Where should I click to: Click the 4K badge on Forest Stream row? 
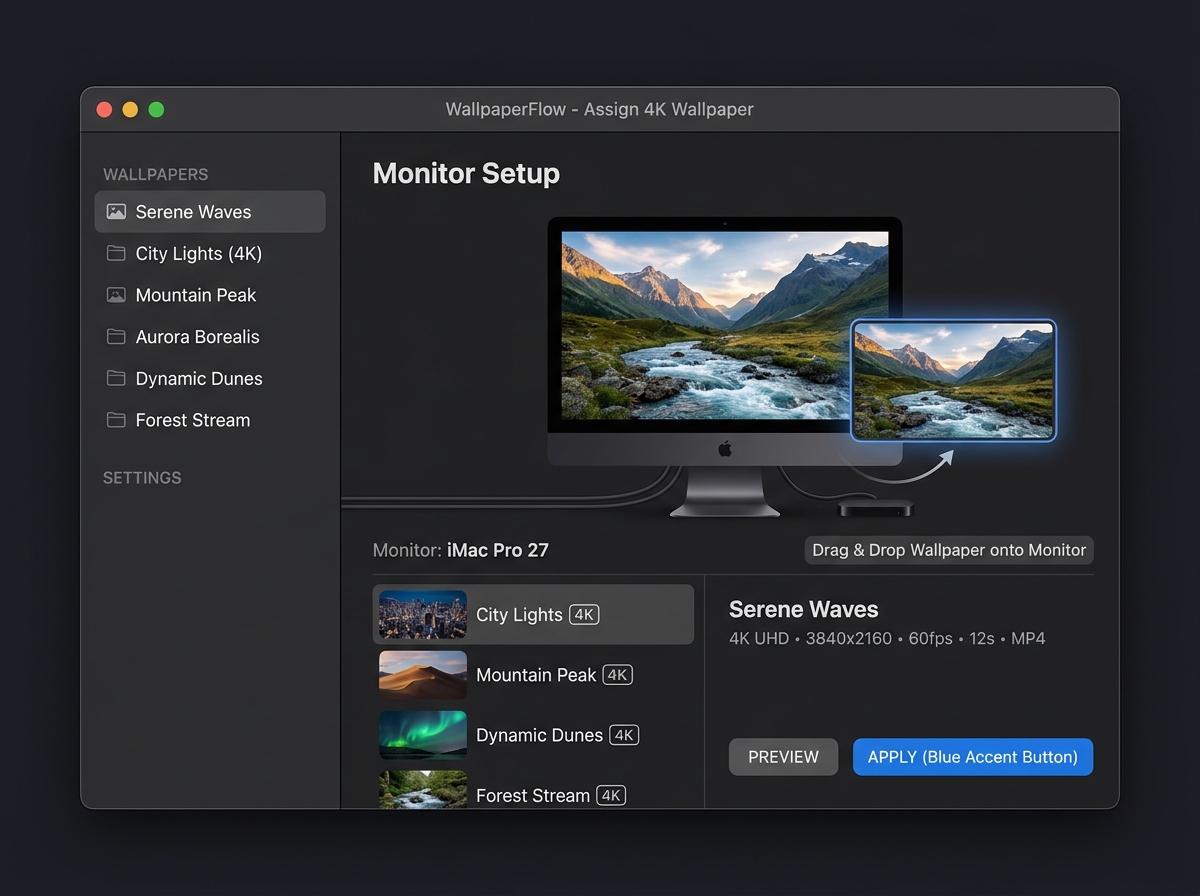pyautogui.click(x=611, y=796)
